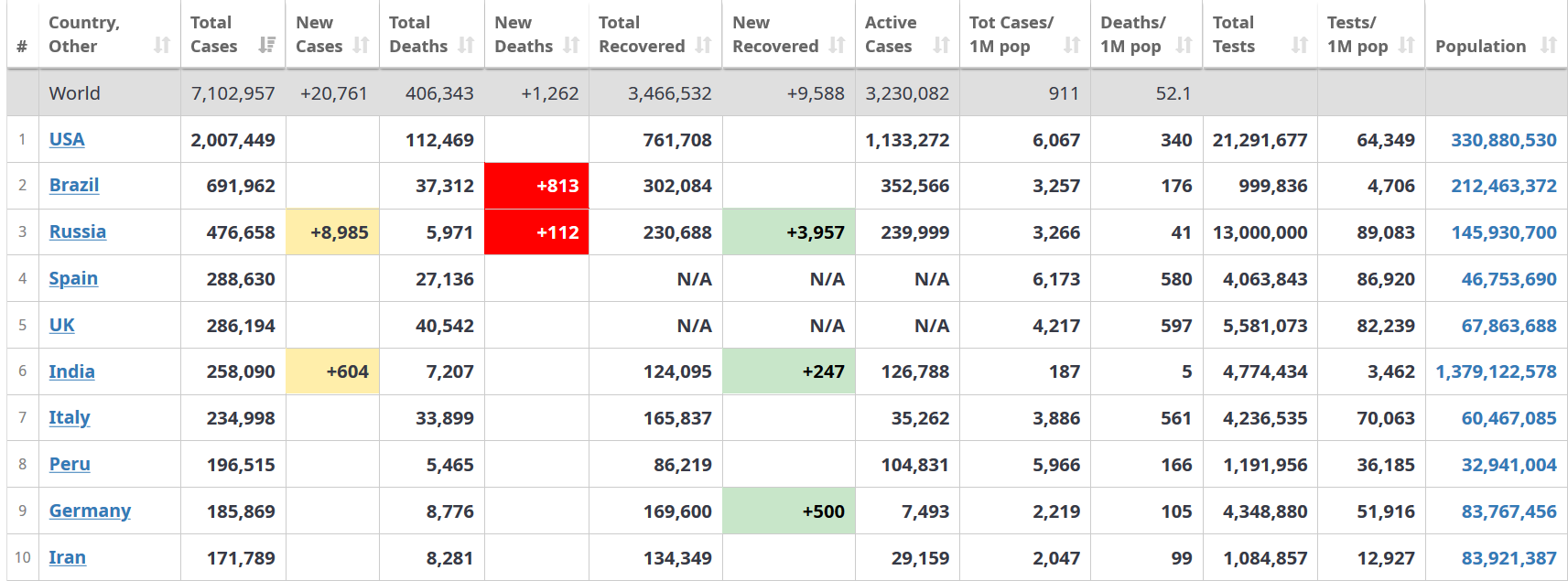Click World new deaths +1,262
Screen dimensions: 1568x581
click(x=550, y=93)
